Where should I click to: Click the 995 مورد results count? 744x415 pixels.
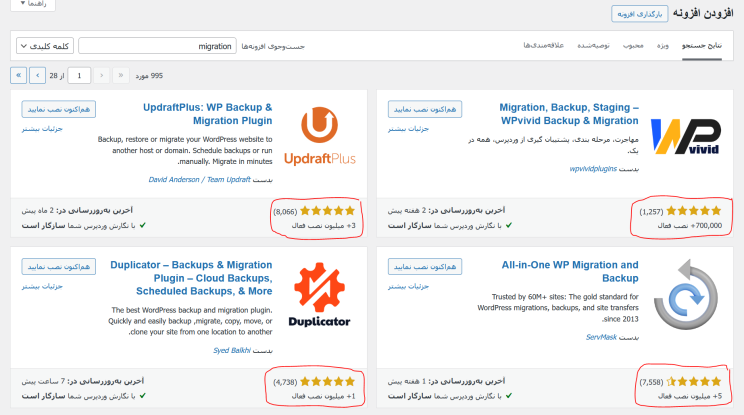point(149,75)
